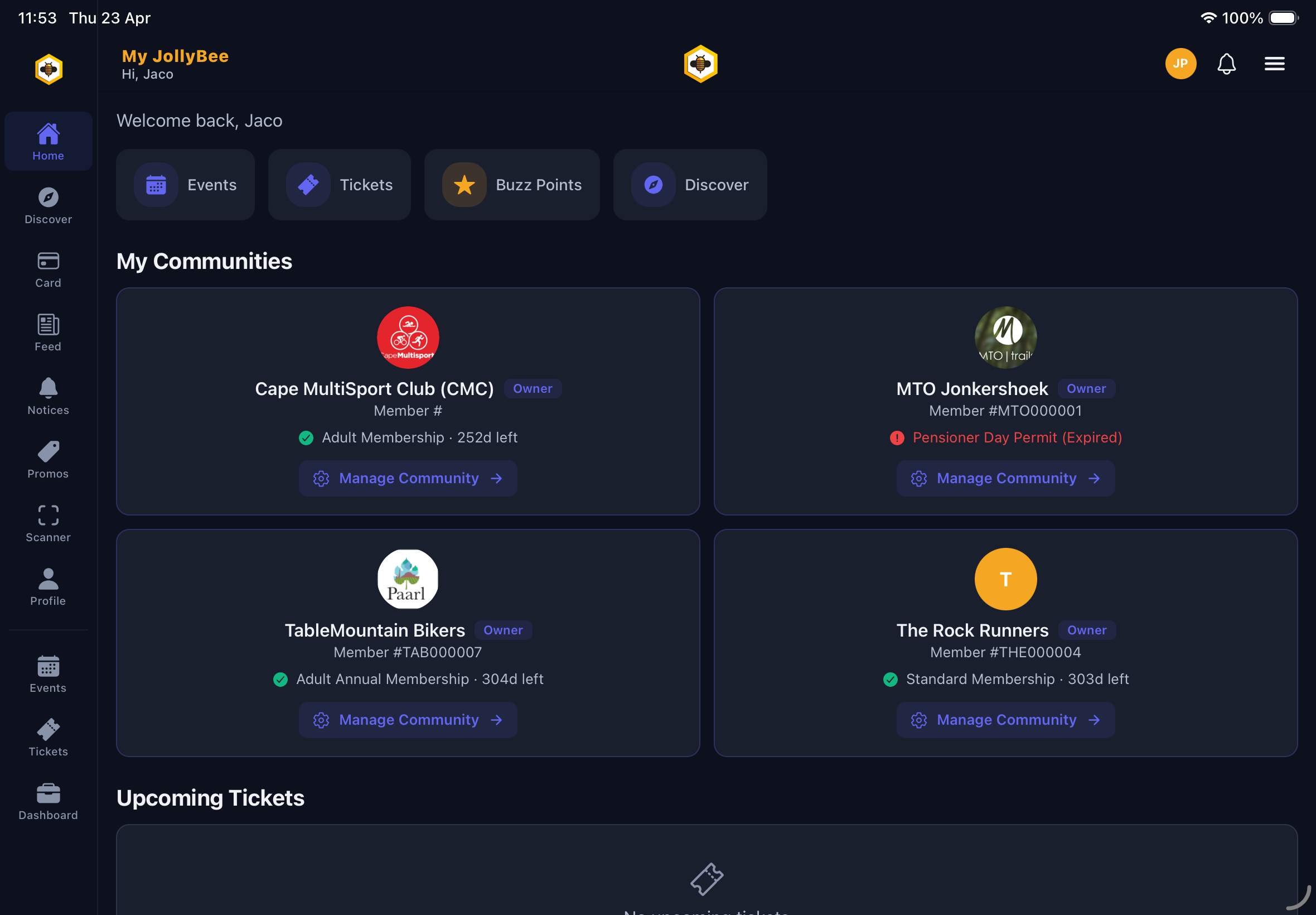The image size is (1316, 915).
Task: Open the Dashboard from the sidebar
Action: click(x=48, y=800)
